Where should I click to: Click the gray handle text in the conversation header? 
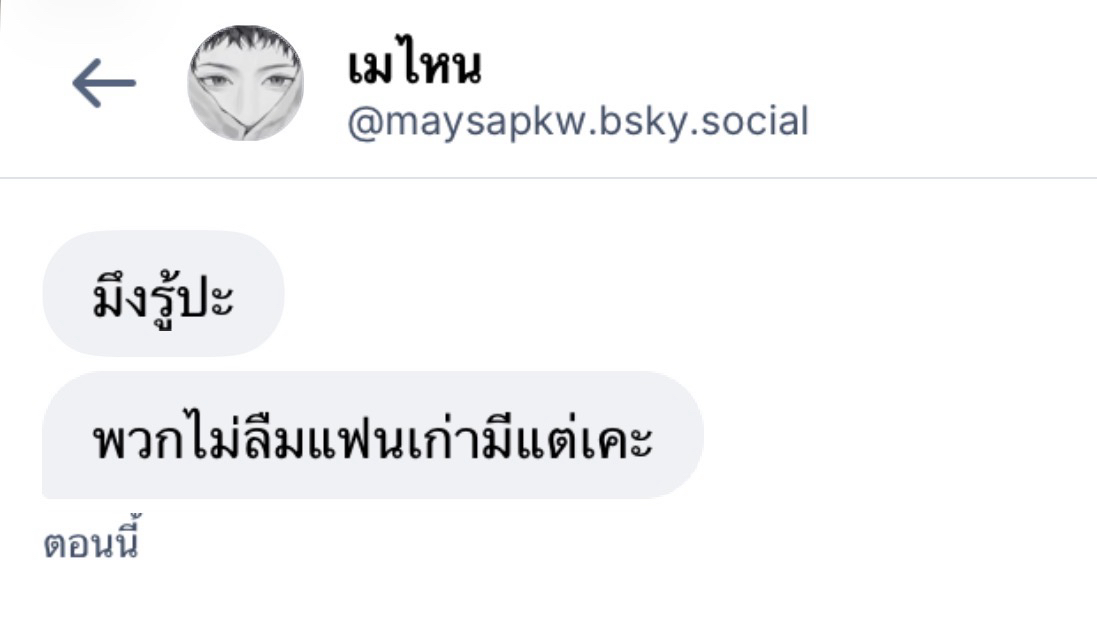tap(578, 121)
